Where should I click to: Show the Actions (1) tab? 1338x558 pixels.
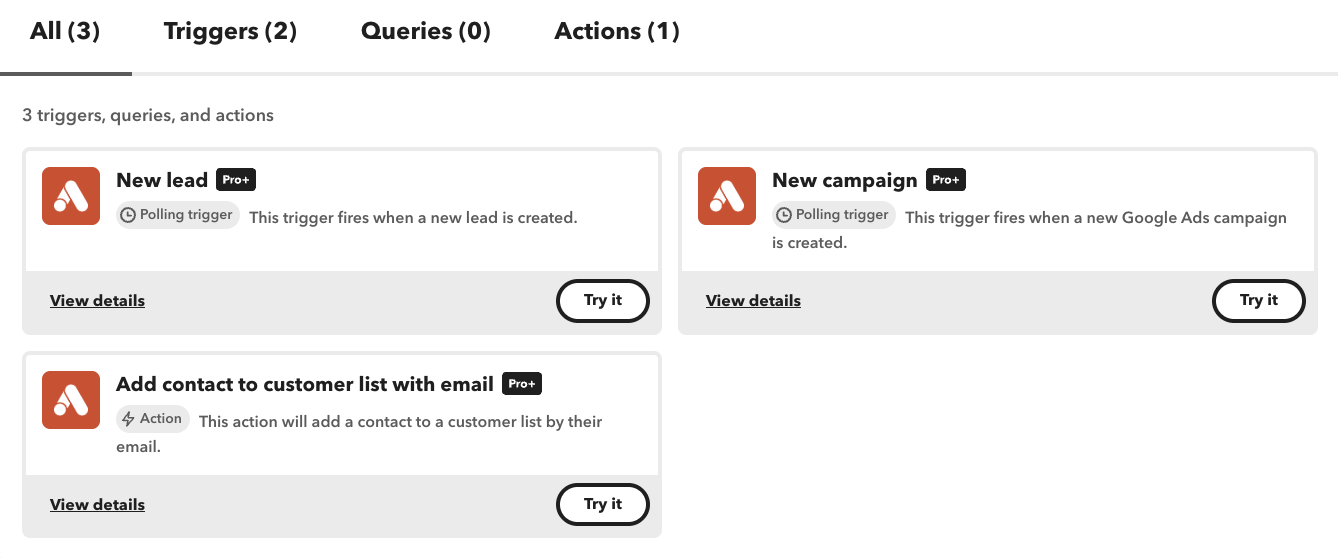[x=617, y=32]
